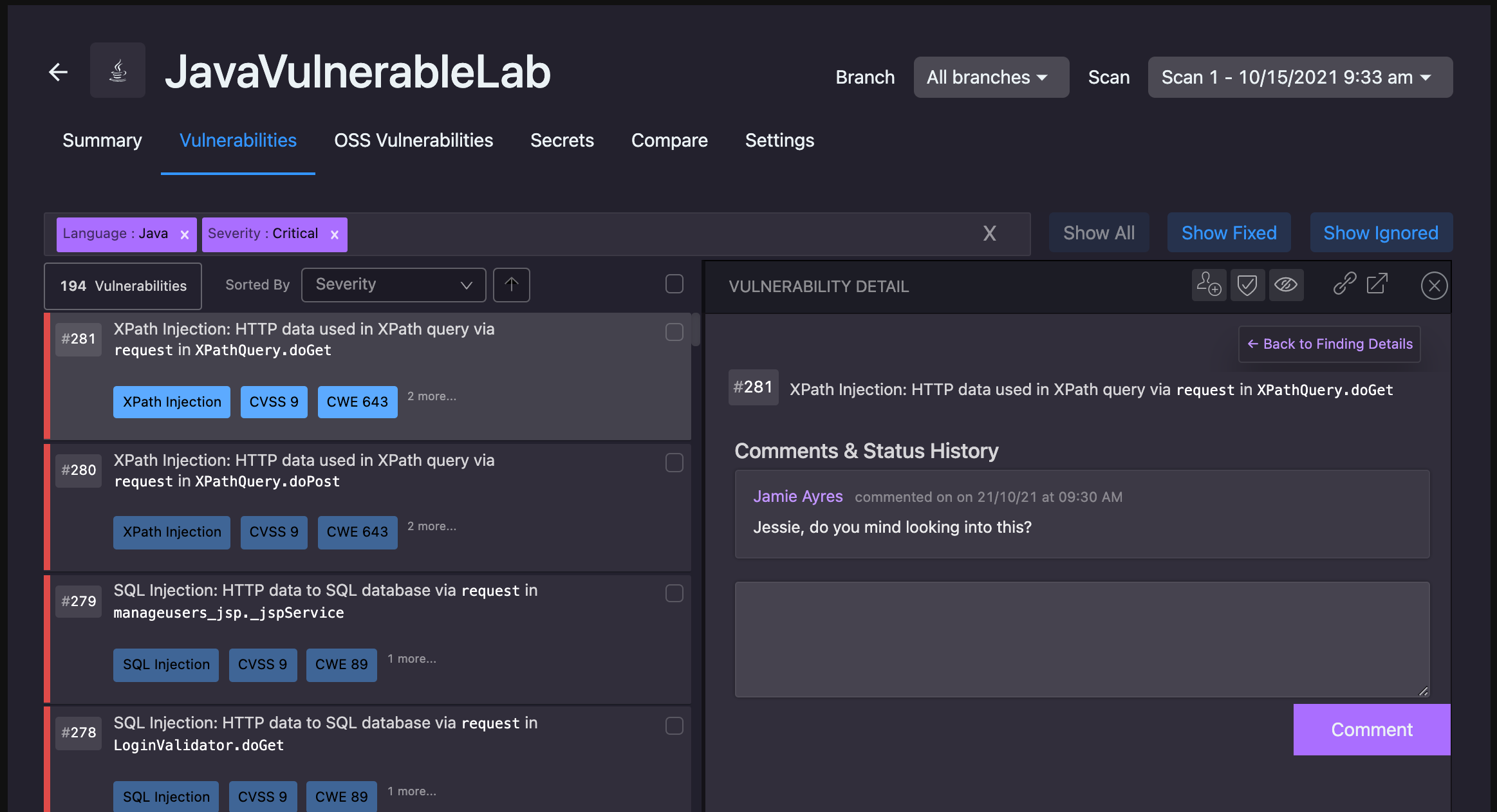The width and height of the screenshot is (1497, 812).
Task: Click SQL Injection tag on finding #279
Action: 166,665
